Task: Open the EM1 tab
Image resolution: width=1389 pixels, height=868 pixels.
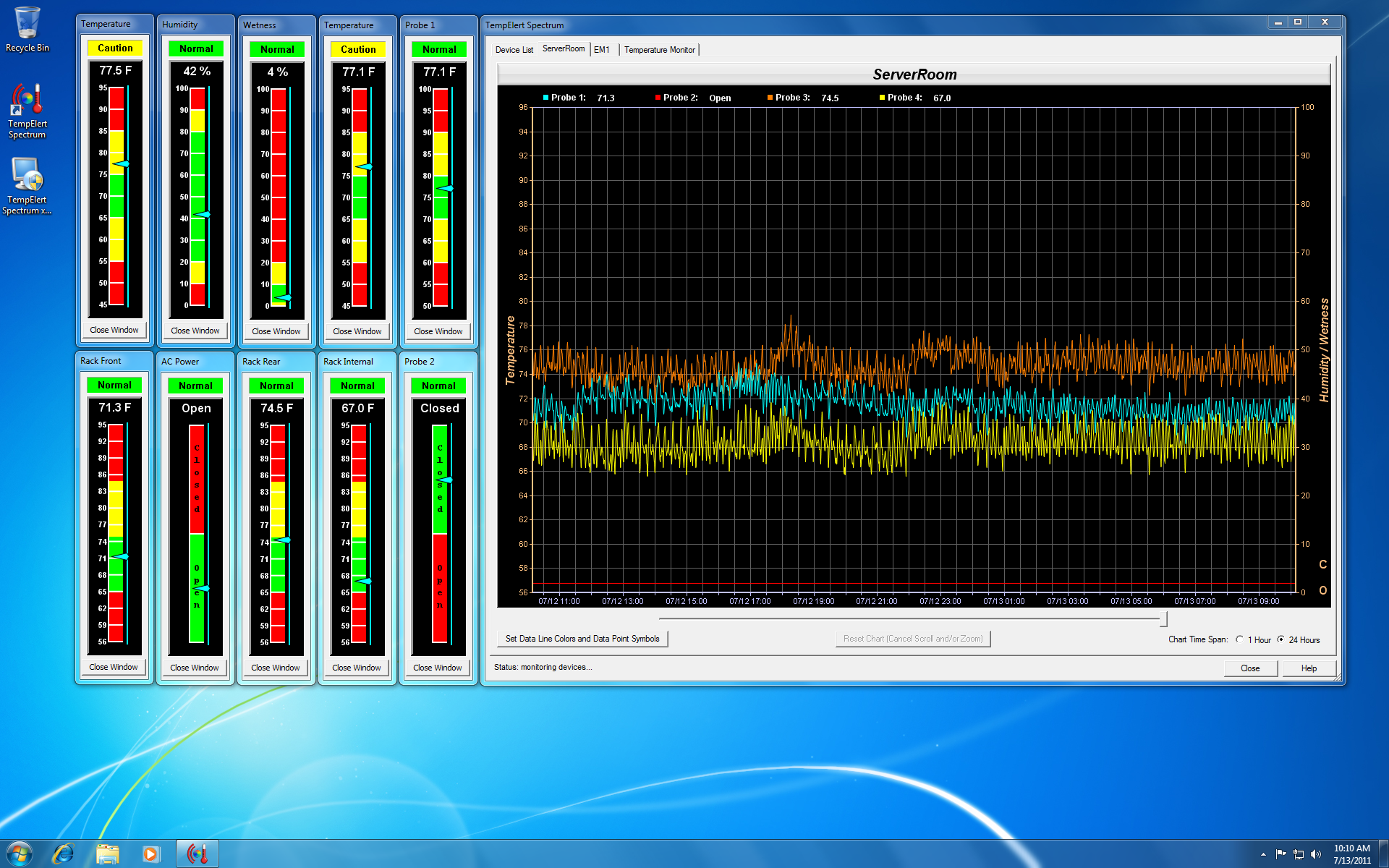Action: click(602, 50)
